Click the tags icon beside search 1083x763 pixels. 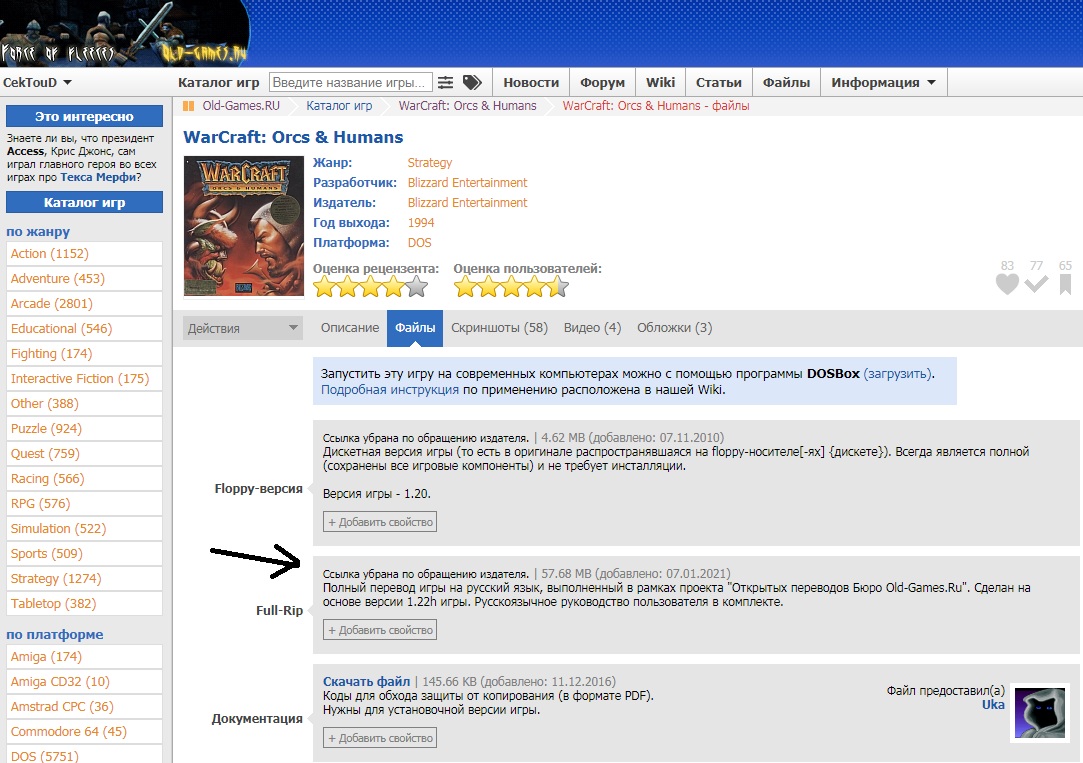tap(472, 82)
